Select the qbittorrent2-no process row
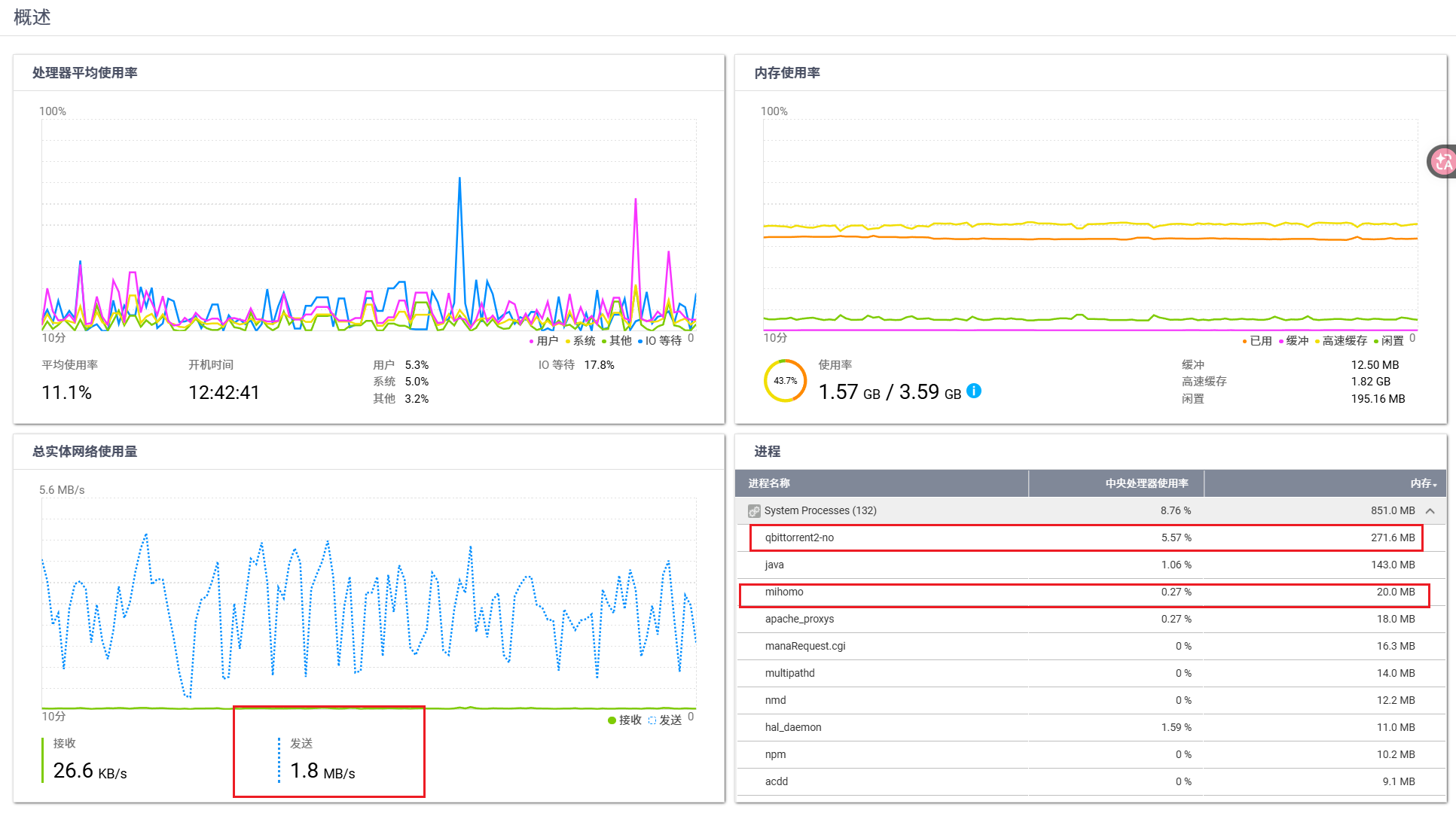Viewport: 1456px width, 813px height. (x=799, y=537)
